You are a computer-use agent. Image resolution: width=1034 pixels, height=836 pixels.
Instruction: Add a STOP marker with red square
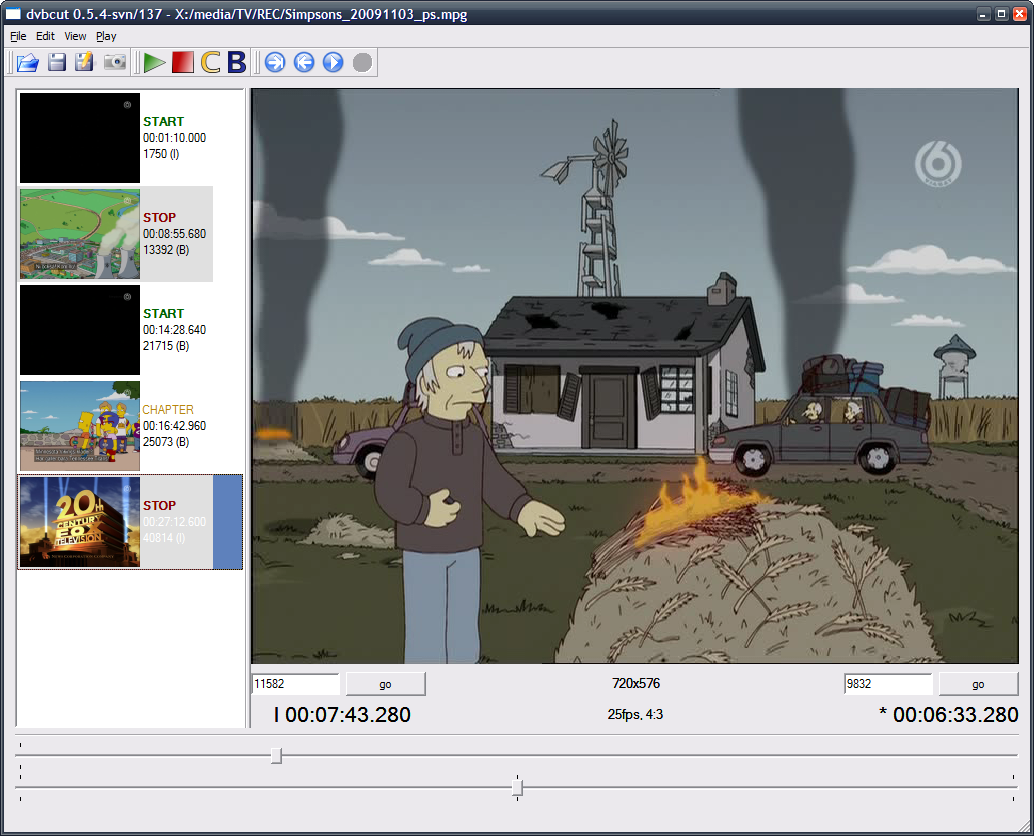click(182, 63)
